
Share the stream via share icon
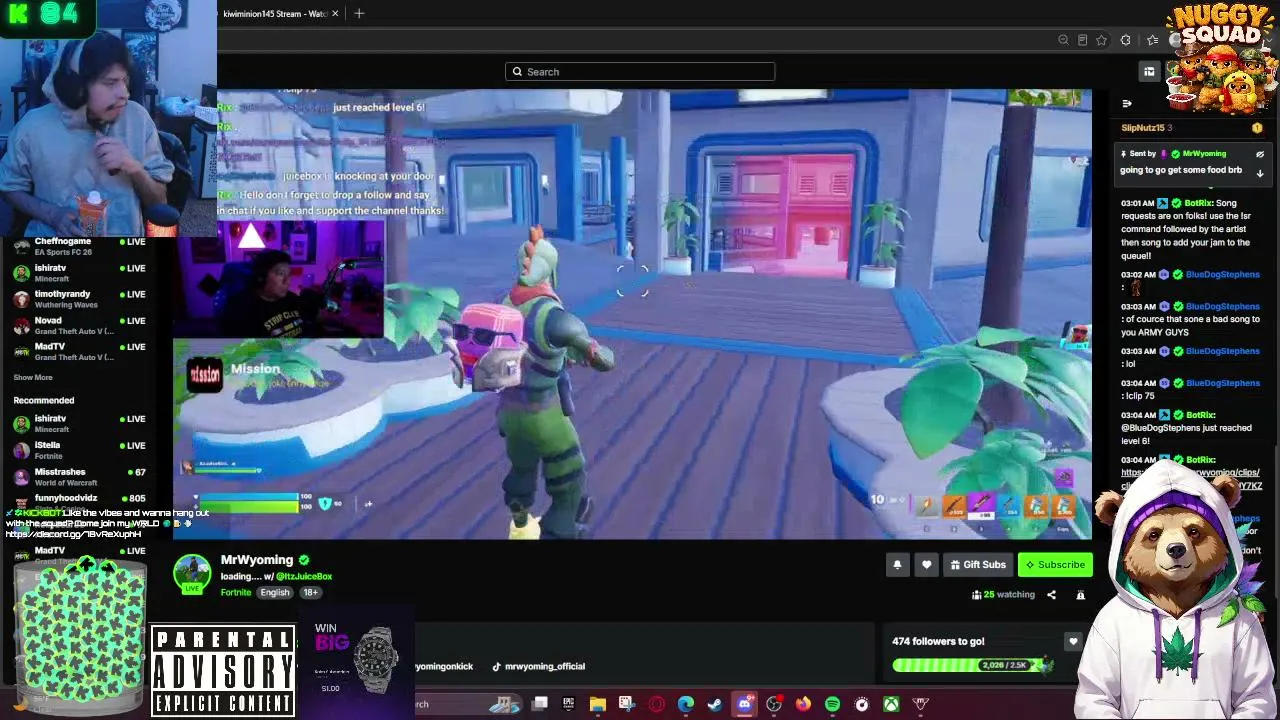(1051, 595)
